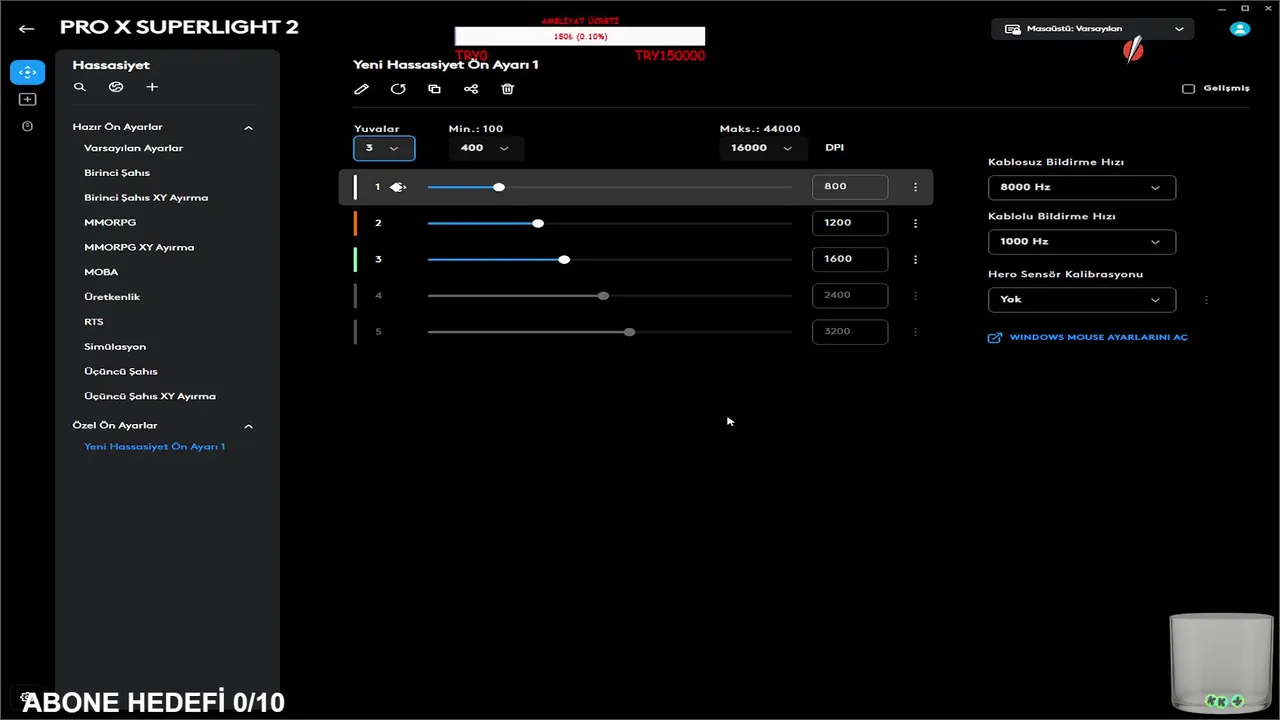Click the external link icon for Windows mouse settings
Image resolution: width=1280 pixels, height=720 pixels.
click(x=995, y=338)
